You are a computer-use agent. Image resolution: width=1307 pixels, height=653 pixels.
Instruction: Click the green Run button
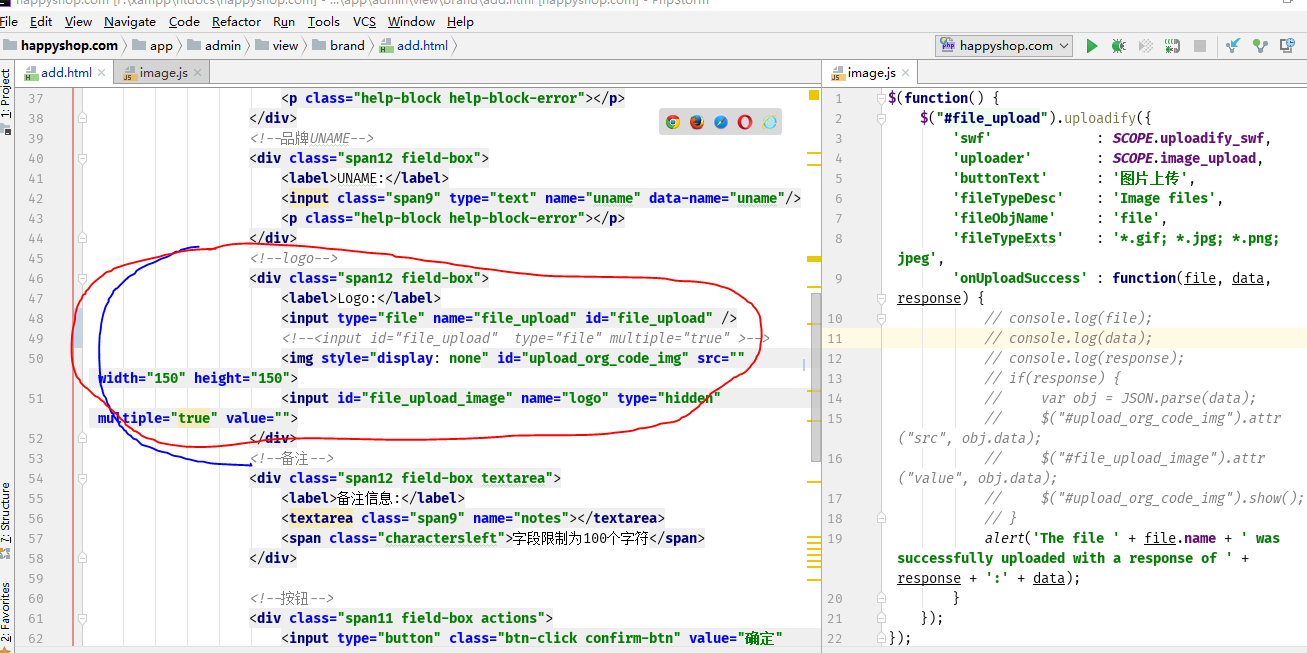tap(1091, 46)
